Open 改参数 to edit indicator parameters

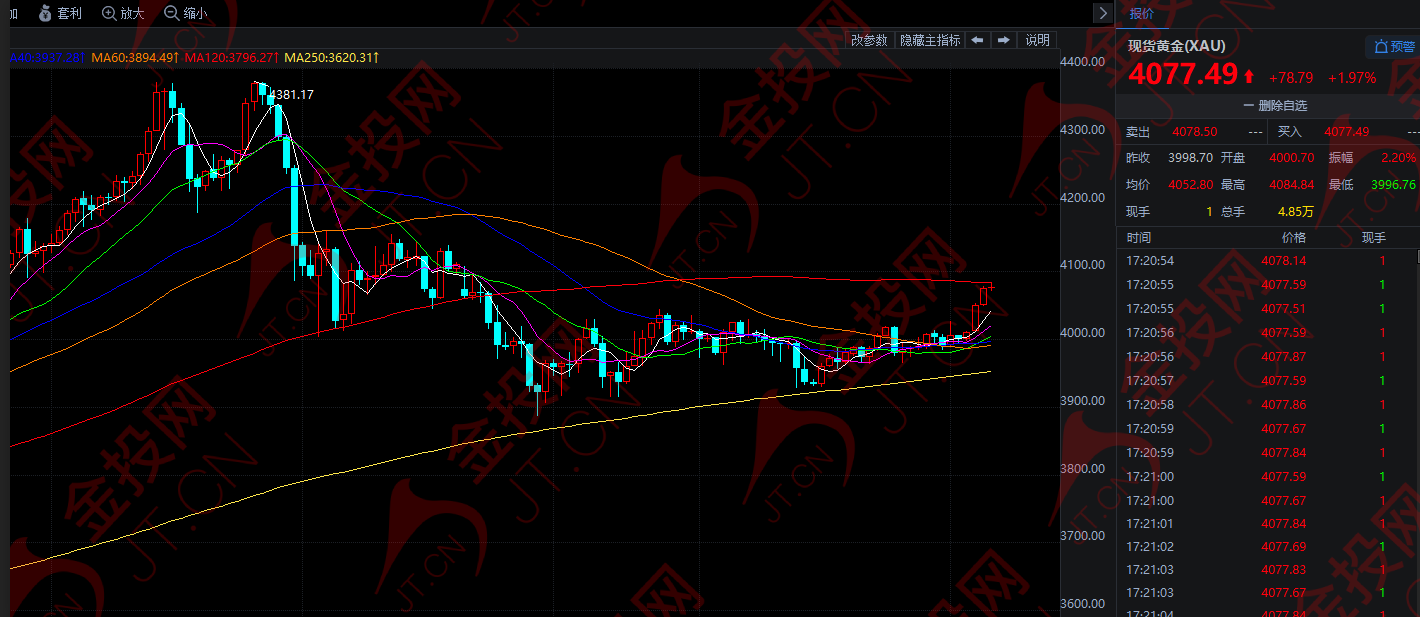point(869,40)
